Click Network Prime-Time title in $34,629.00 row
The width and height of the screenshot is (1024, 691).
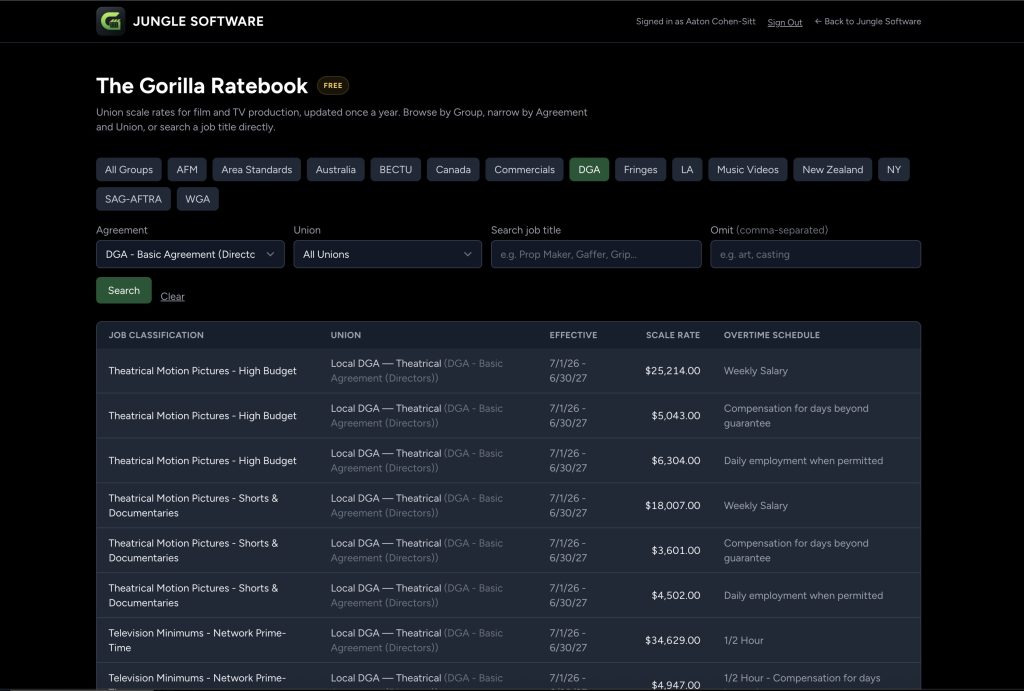coord(197,640)
